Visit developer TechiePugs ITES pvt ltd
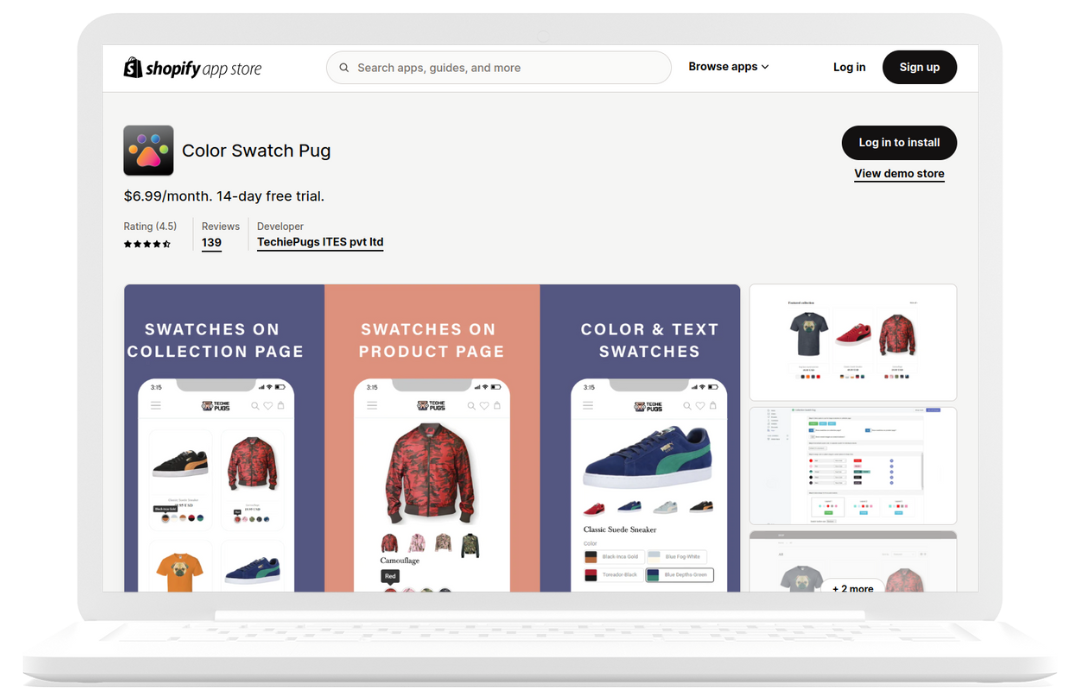Image resolution: width=1080 pixels, height=700 pixels. (320, 243)
